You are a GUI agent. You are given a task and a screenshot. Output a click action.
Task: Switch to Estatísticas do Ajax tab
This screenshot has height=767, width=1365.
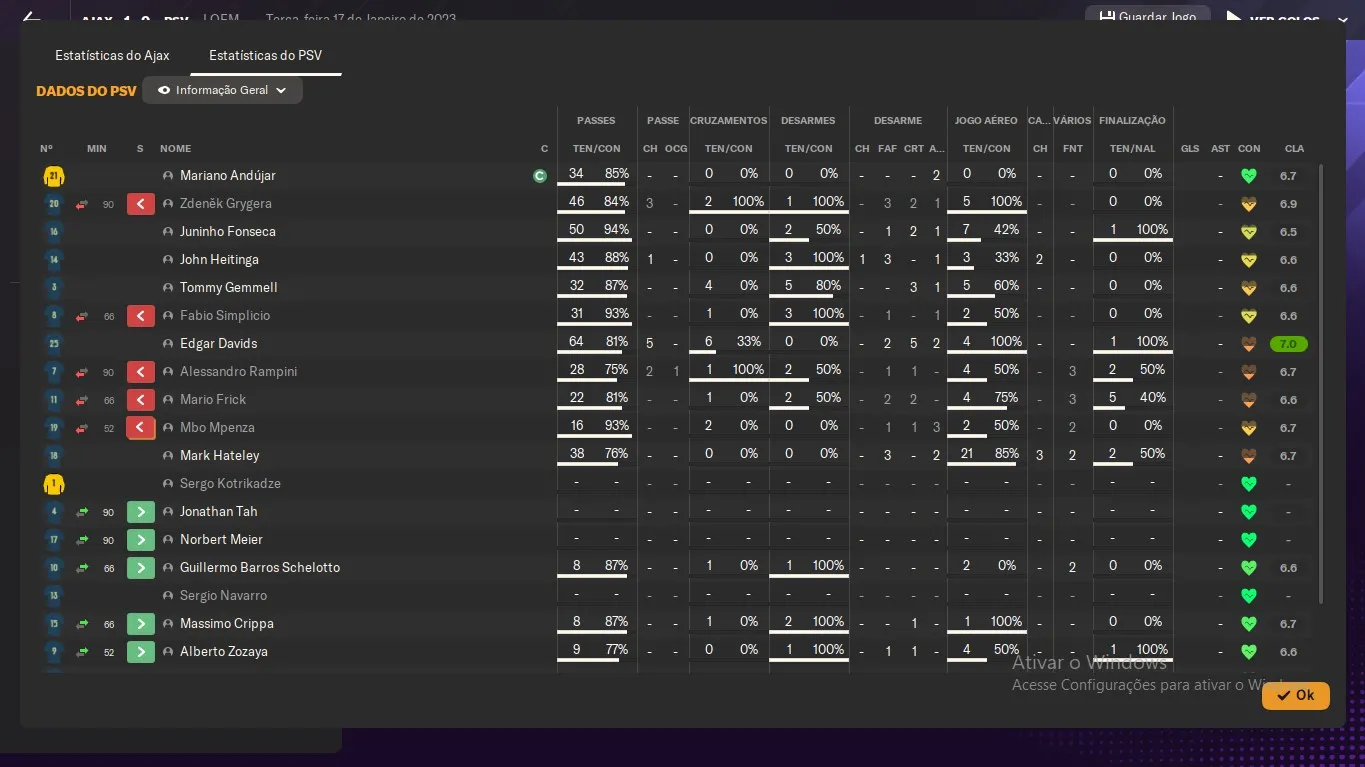[x=112, y=55]
